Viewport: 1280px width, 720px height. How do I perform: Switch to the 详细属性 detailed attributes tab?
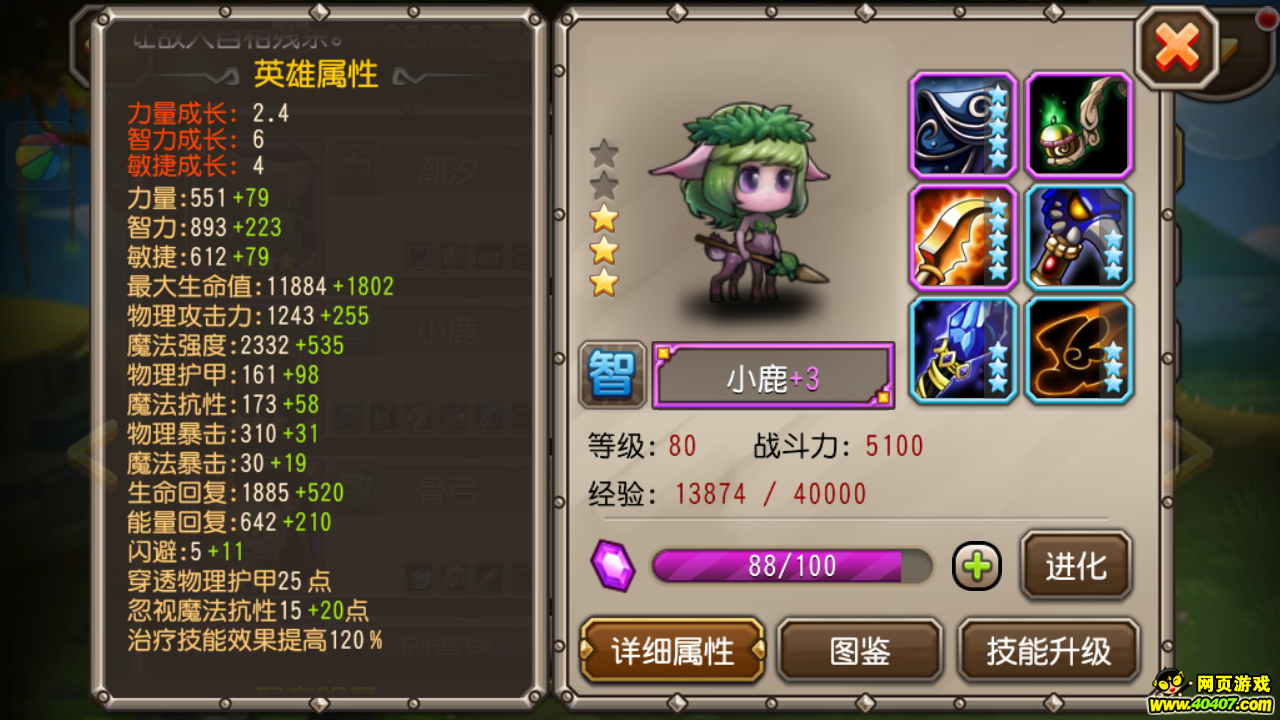pos(673,651)
